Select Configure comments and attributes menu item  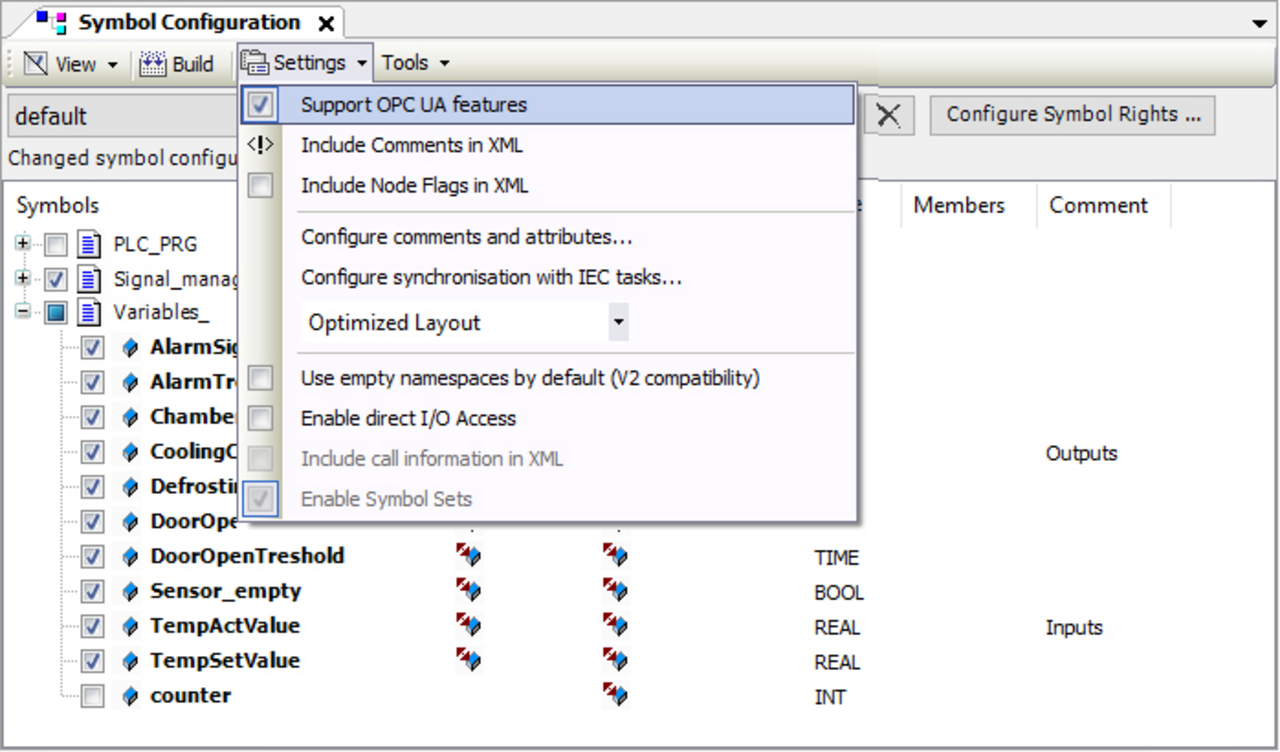pyautogui.click(x=466, y=237)
